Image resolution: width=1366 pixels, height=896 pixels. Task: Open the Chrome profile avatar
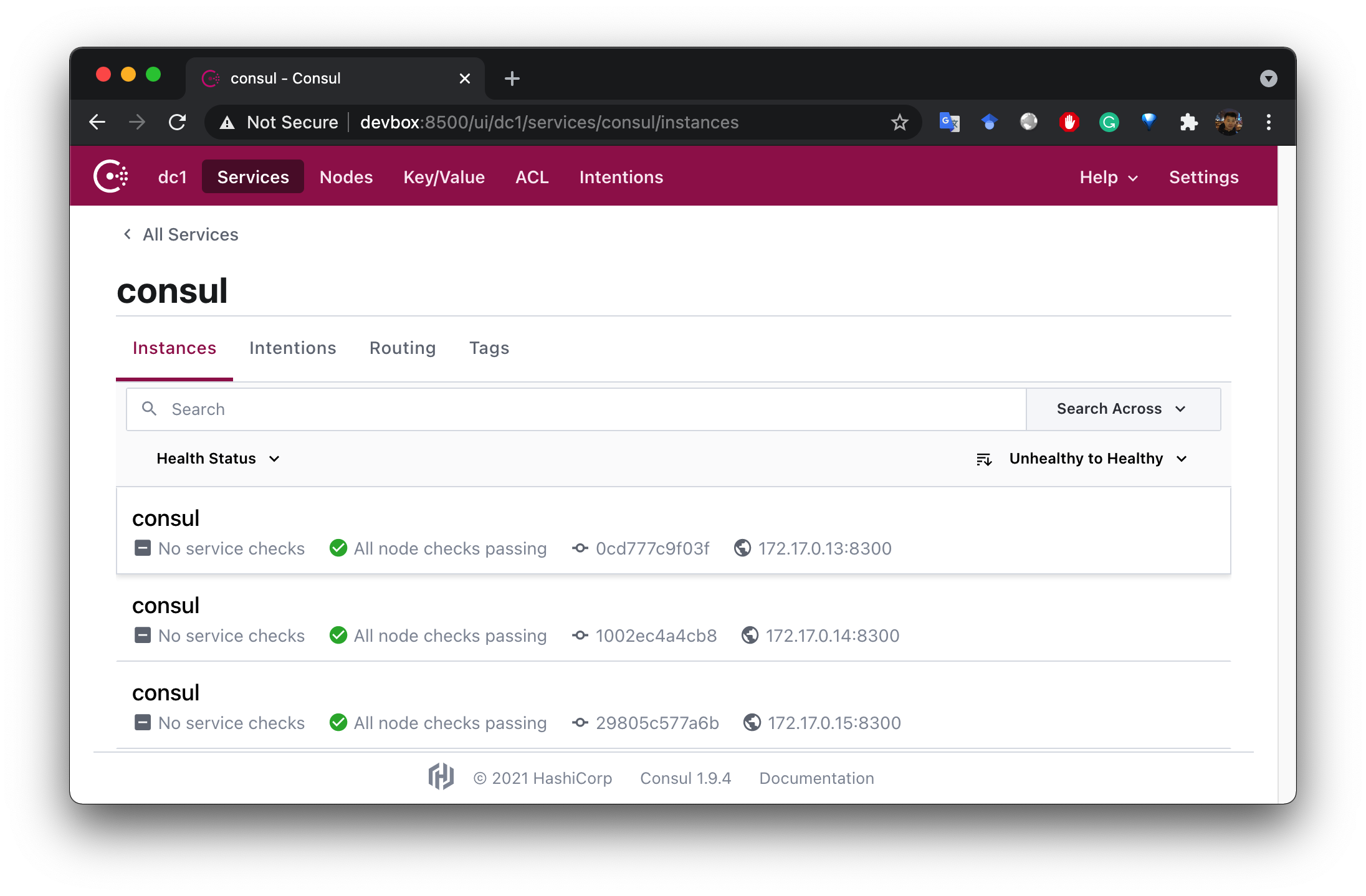pos(1228,122)
